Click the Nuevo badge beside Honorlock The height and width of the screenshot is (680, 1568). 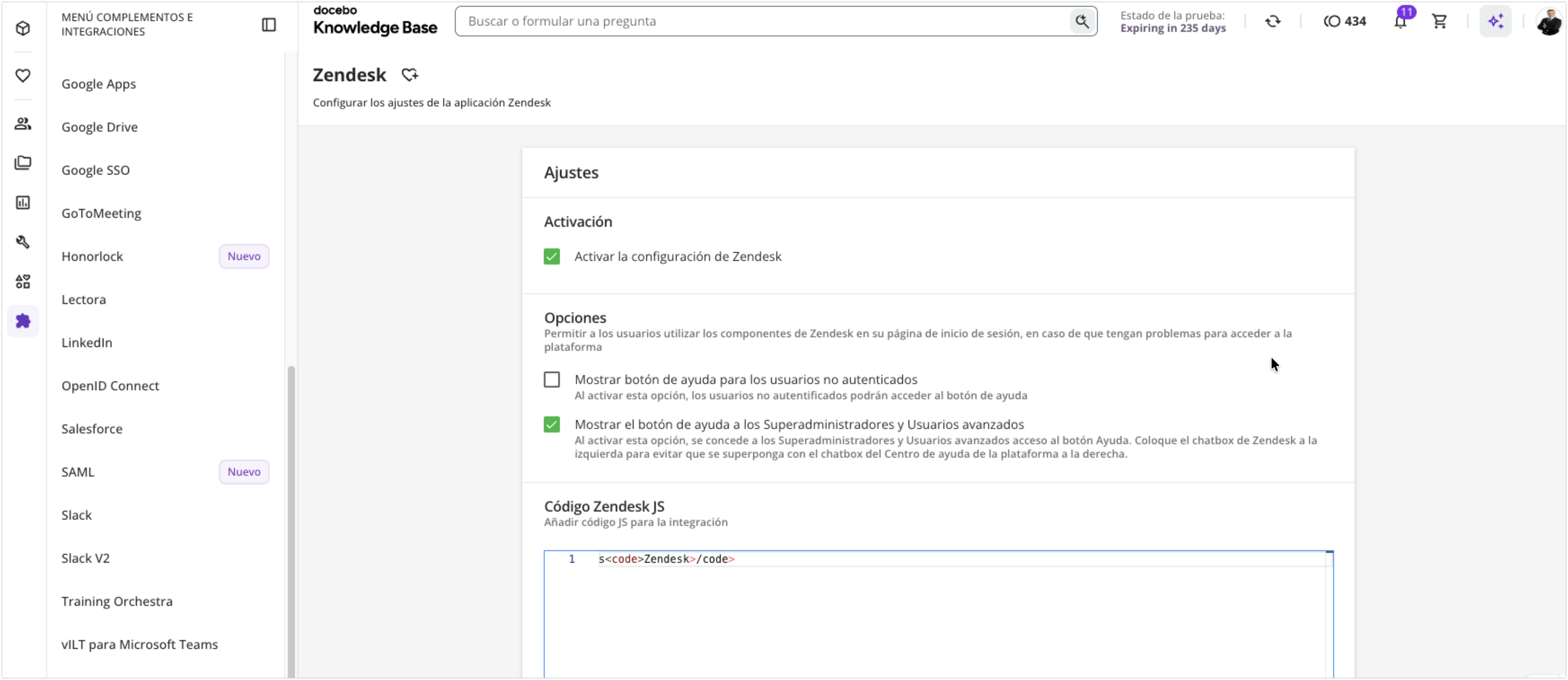coord(244,256)
